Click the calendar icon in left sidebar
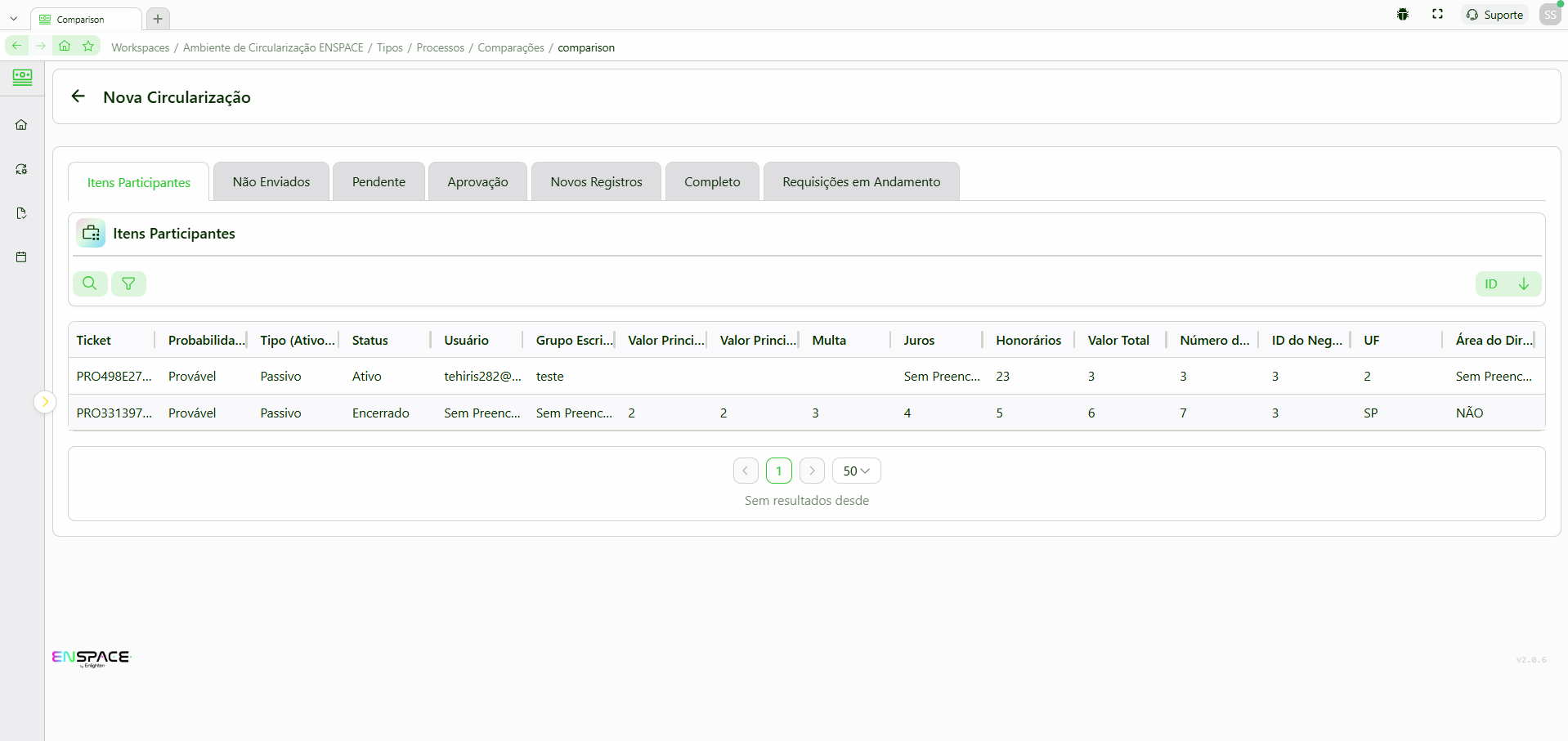Image resolution: width=1568 pixels, height=741 pixels. point(21,257)
